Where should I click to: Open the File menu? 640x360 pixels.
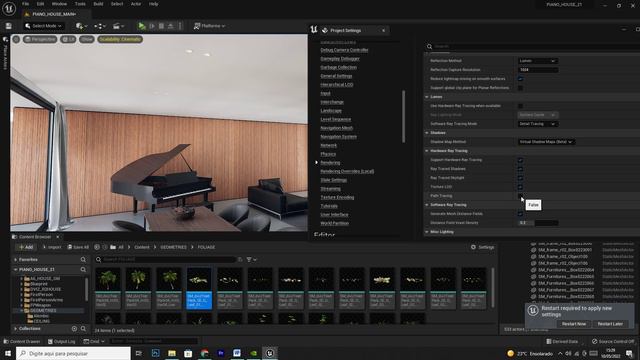pos(25,4)
